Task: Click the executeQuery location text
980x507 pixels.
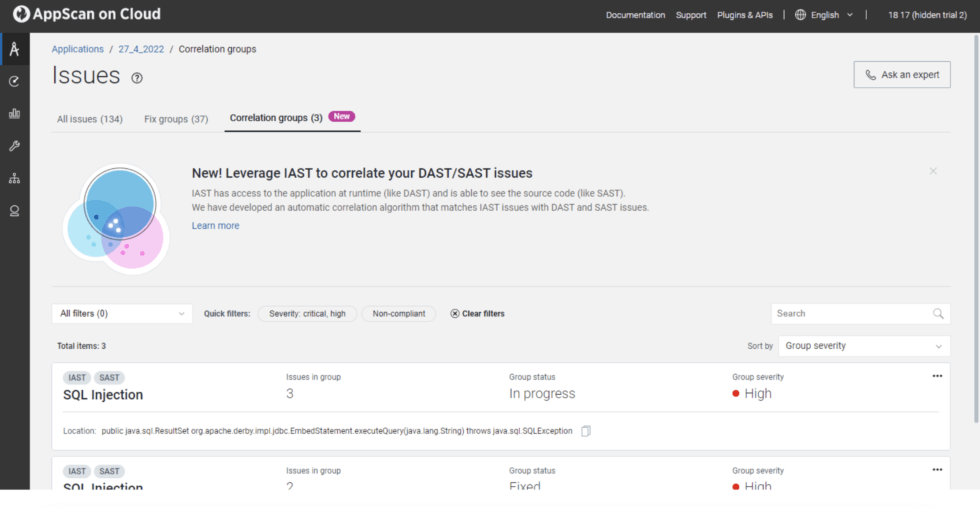Action: point(337,431)
